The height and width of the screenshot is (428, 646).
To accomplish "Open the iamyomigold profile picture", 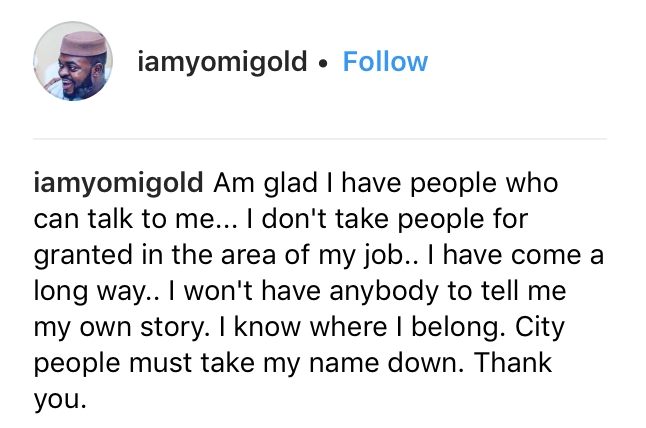I will point(73,61).
